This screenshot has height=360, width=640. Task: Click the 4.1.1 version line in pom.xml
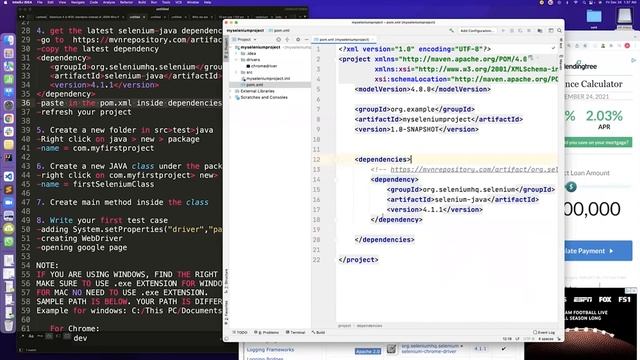pos(435,210)
